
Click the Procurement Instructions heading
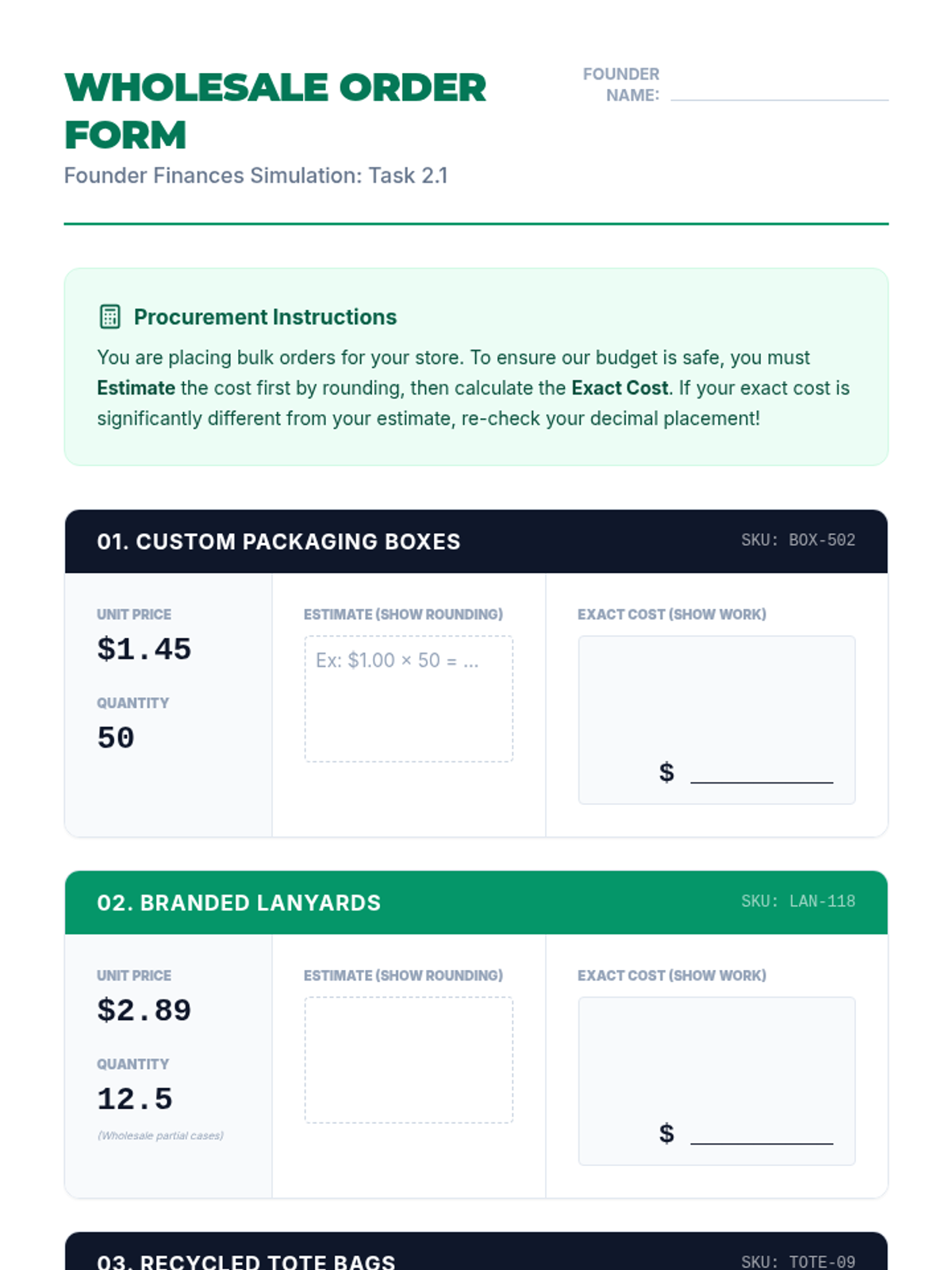point(265,317)
